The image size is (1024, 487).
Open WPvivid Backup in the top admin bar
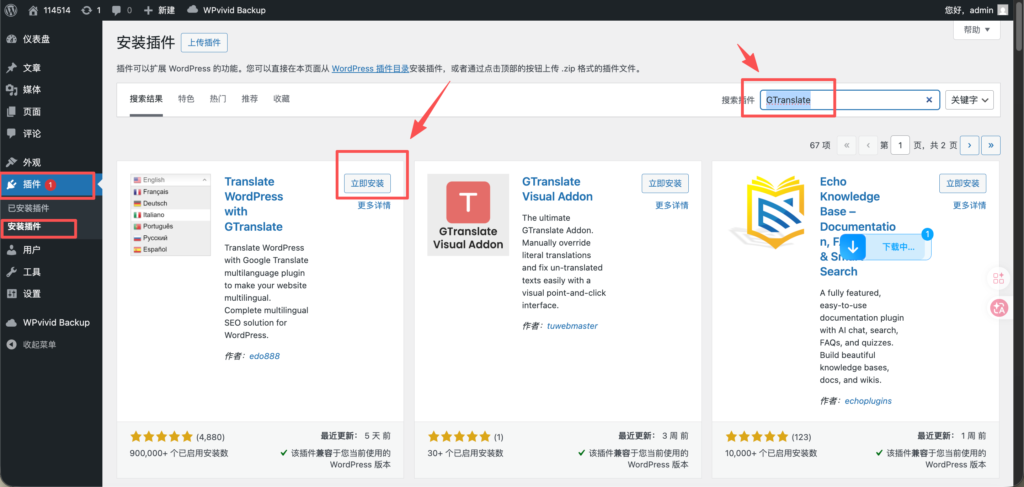(226, 10)
